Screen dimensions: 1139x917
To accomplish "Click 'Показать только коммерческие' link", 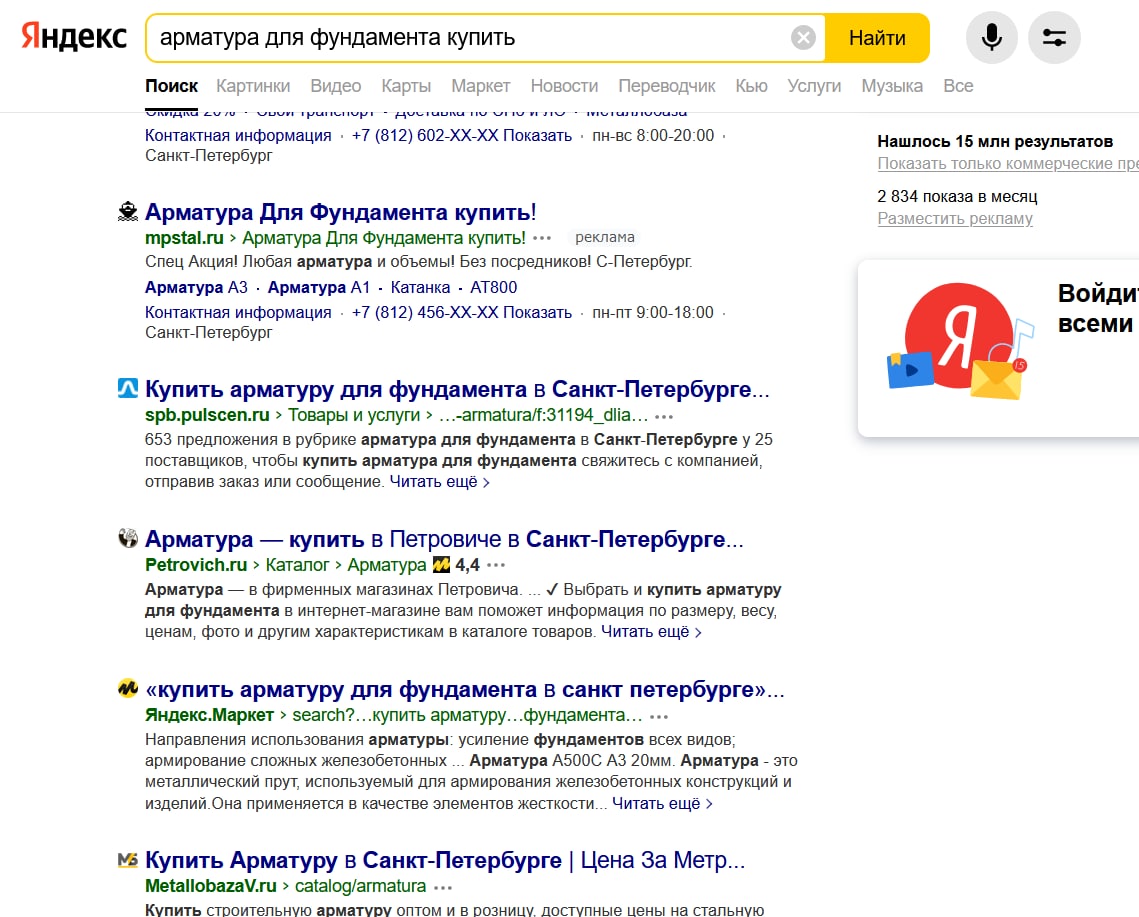I will point(1008,163).
